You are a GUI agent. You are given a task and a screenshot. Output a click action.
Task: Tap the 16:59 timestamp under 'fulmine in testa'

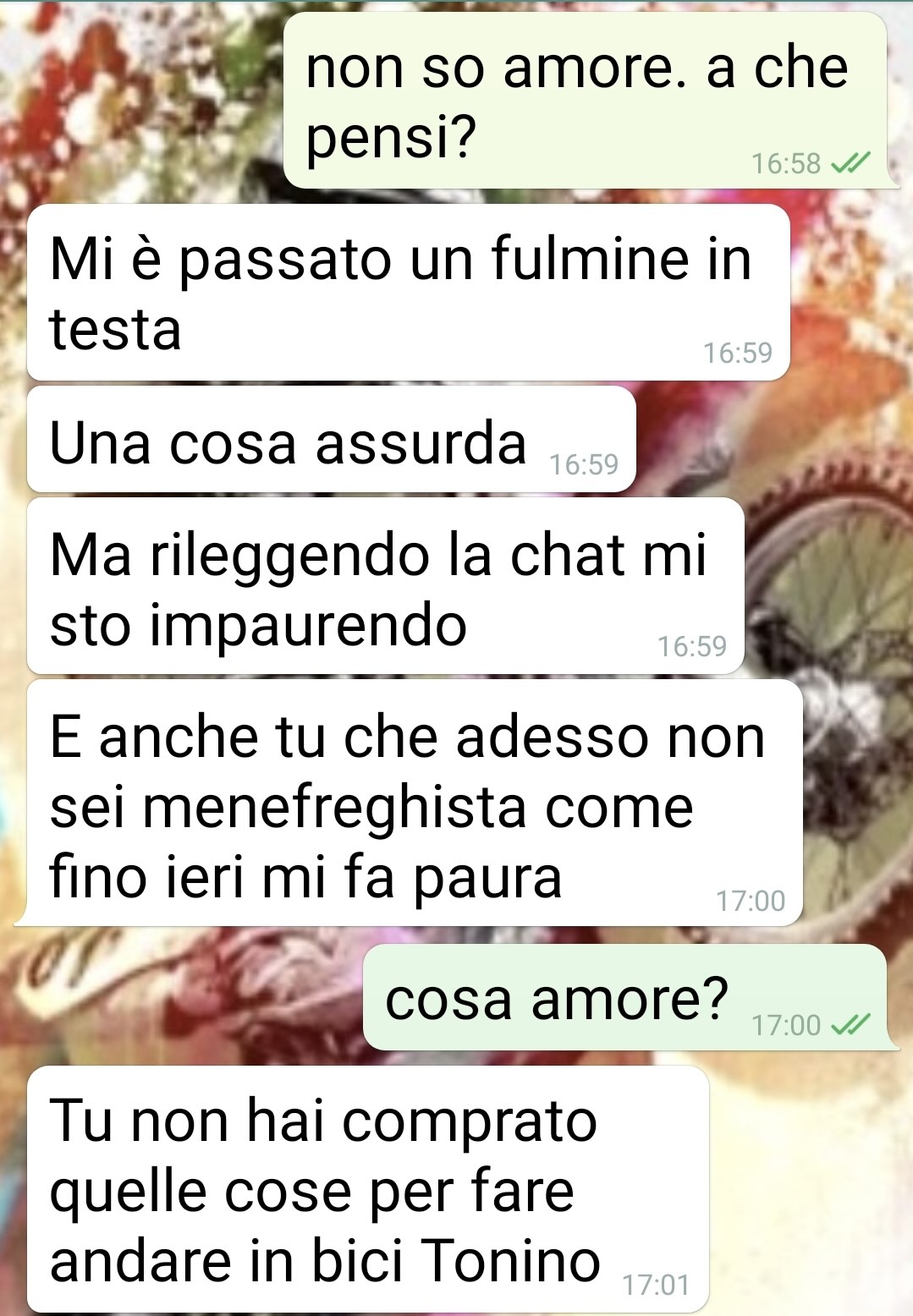pos(738,353)
